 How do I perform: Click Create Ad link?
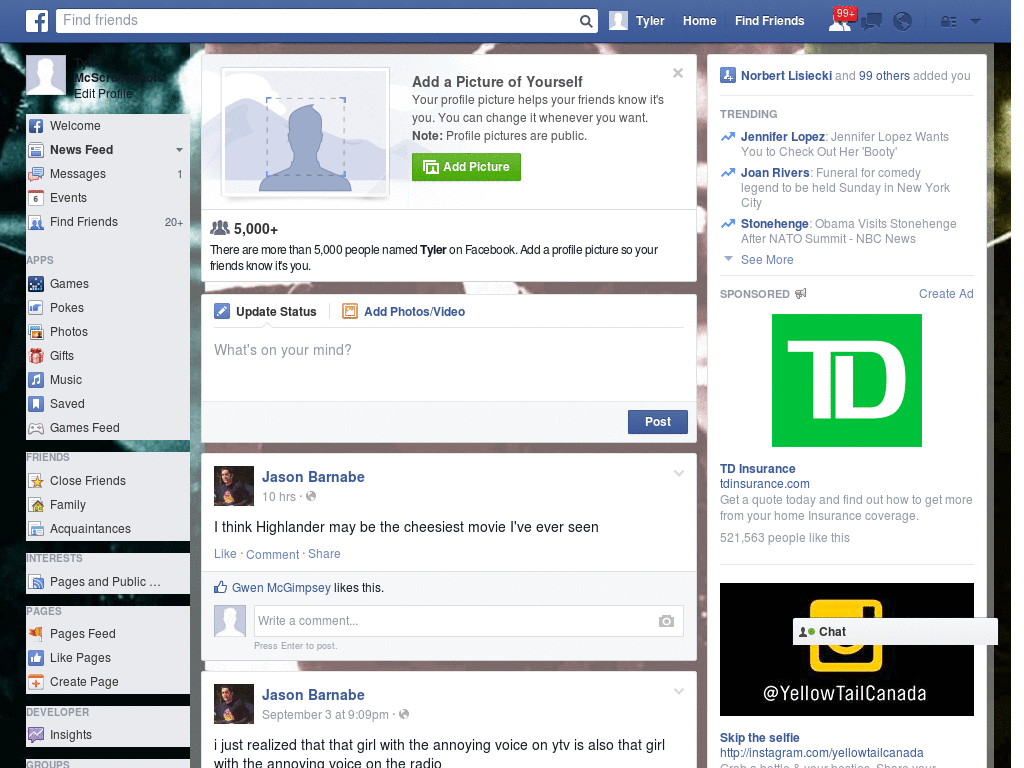coord(946,294)
